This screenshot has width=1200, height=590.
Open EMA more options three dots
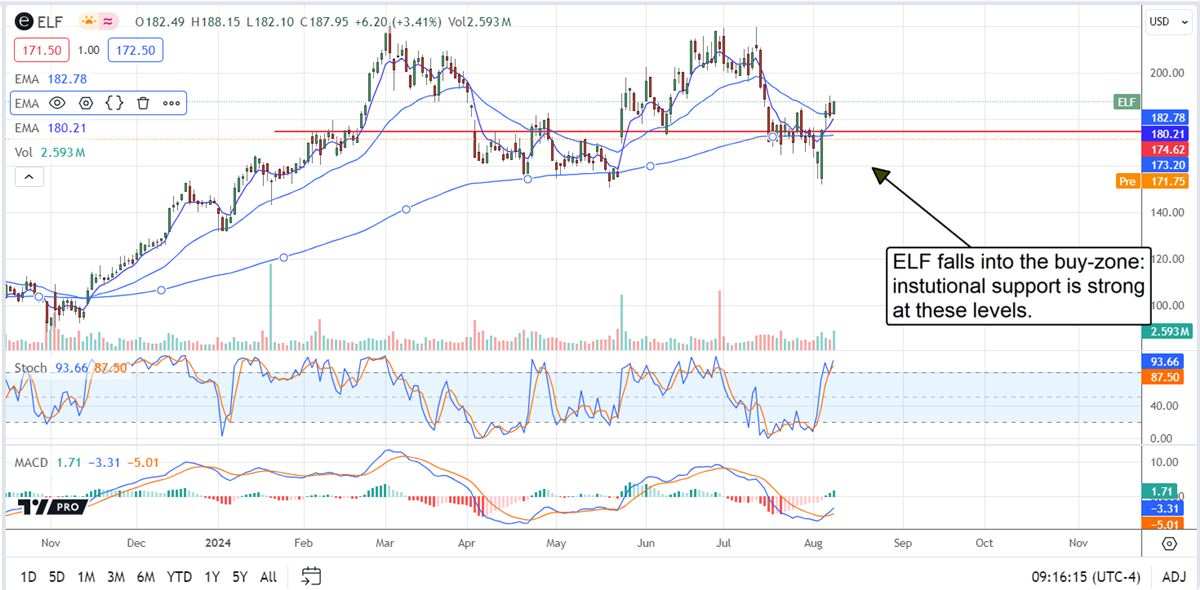point(171,102)
